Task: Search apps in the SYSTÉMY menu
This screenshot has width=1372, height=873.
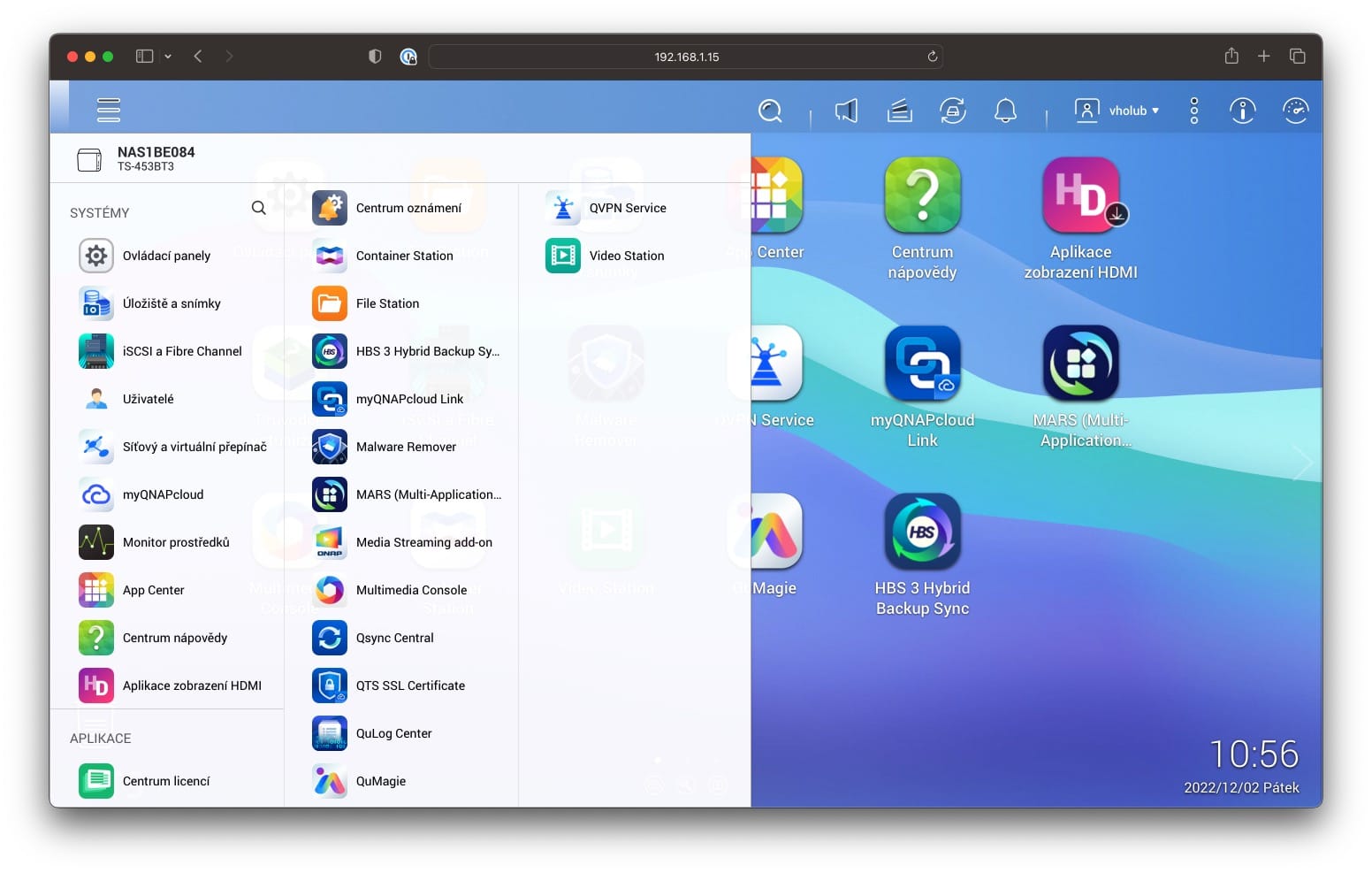Action: pos(259,208)
